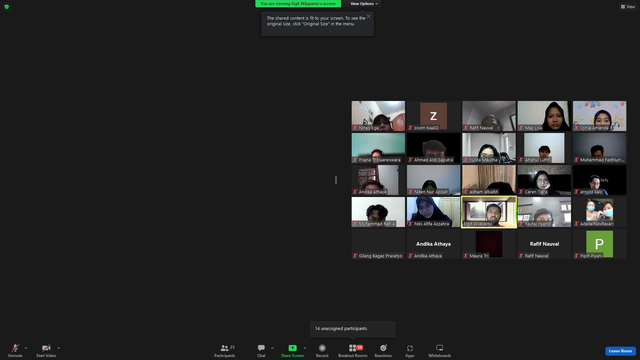Select Maura Tri's participant tile
Viewport: 640px width, 360px height.
point(489,244)
